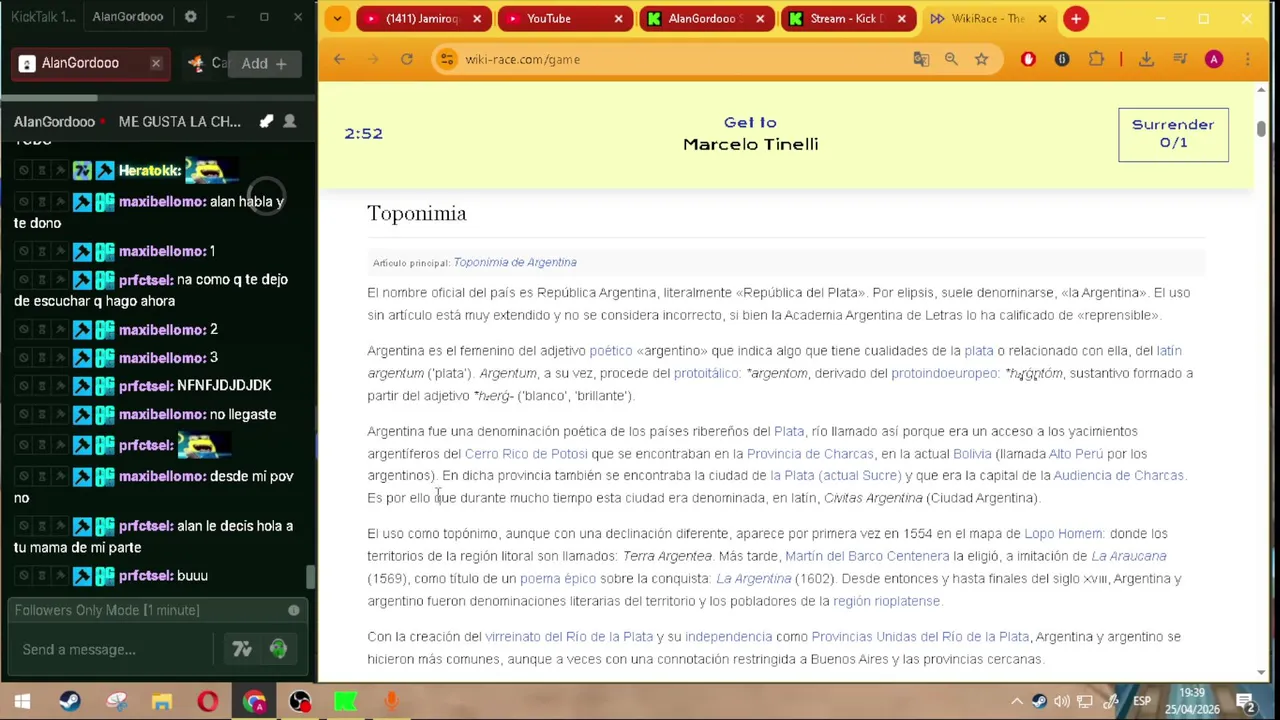Open KickTalk settings gear
1280x720 pixels.
point(190,17)
